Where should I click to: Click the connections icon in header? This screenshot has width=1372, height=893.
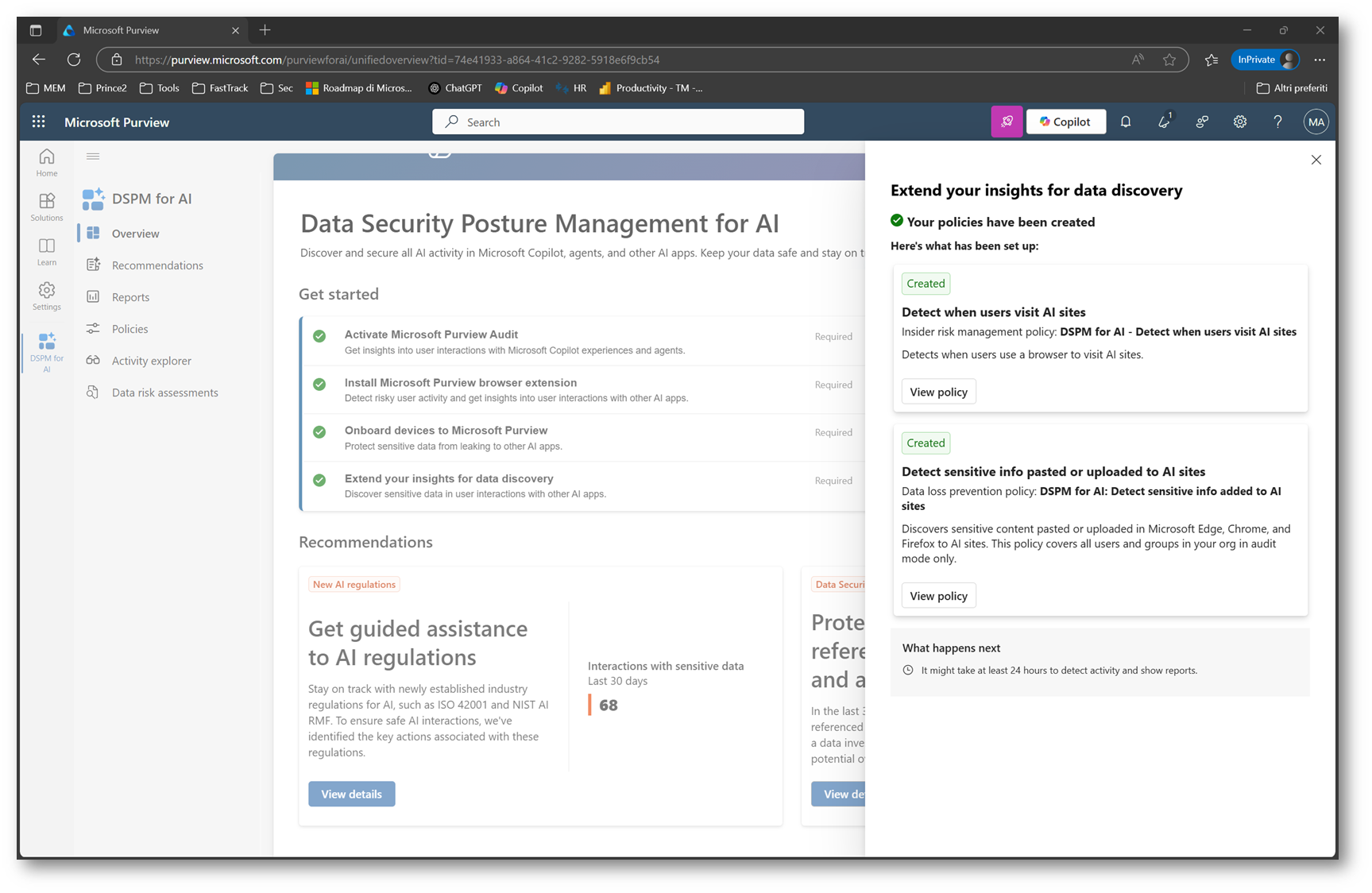point(1202,122)
